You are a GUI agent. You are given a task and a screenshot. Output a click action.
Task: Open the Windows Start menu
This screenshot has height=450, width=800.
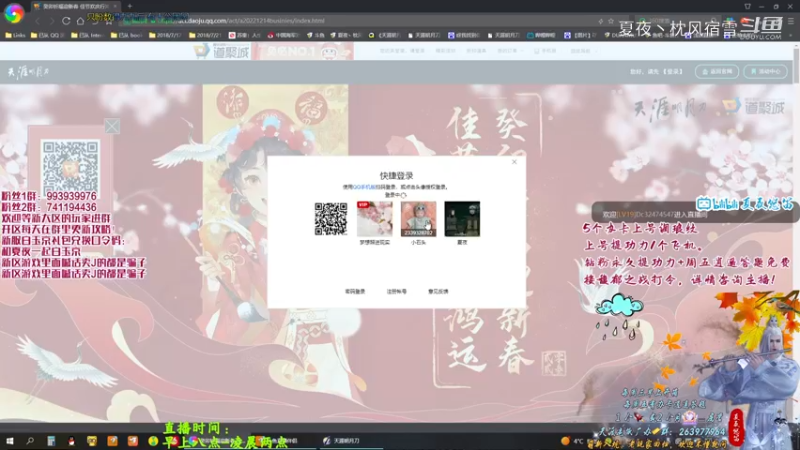[10, 441]
